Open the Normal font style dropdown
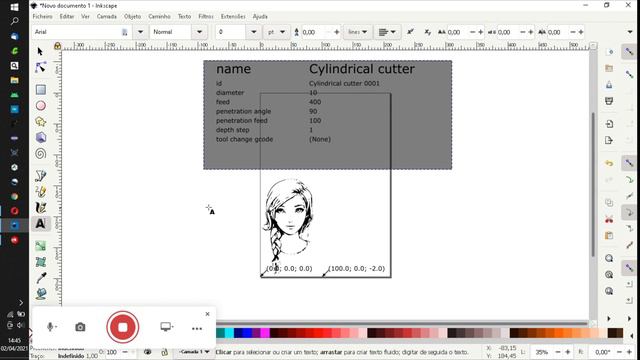 click(x=199, y=32)
